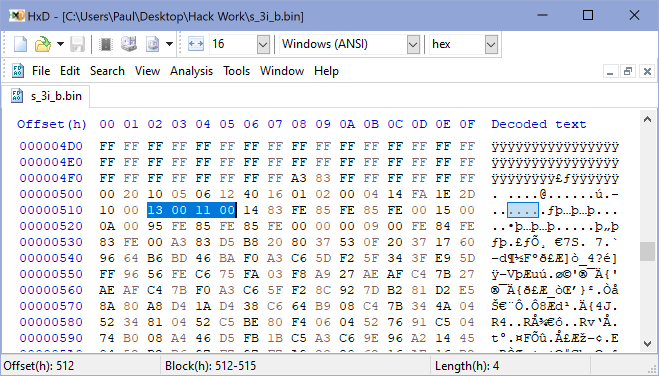
Task: Click the Open disk image icon
Action: 153,44
